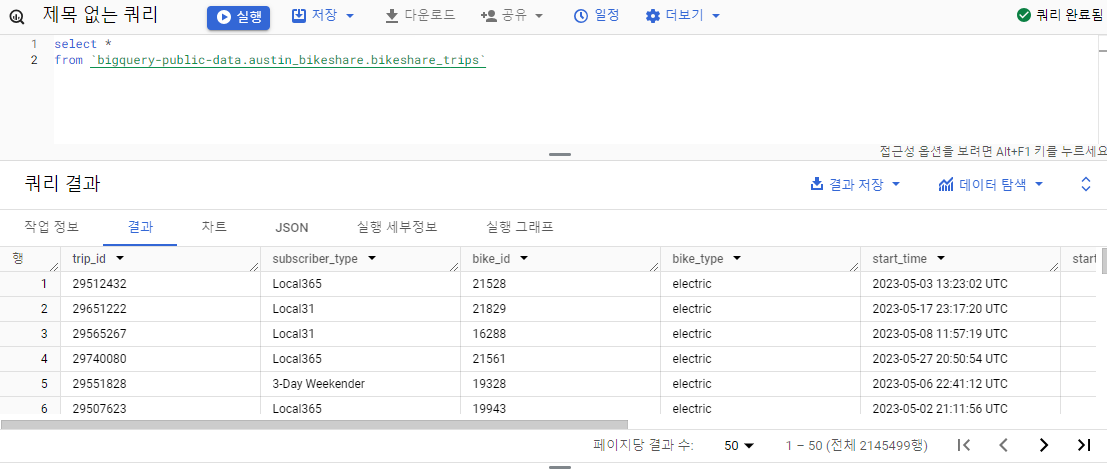
Task: Click the table name in the query editor
Action: 289,61
